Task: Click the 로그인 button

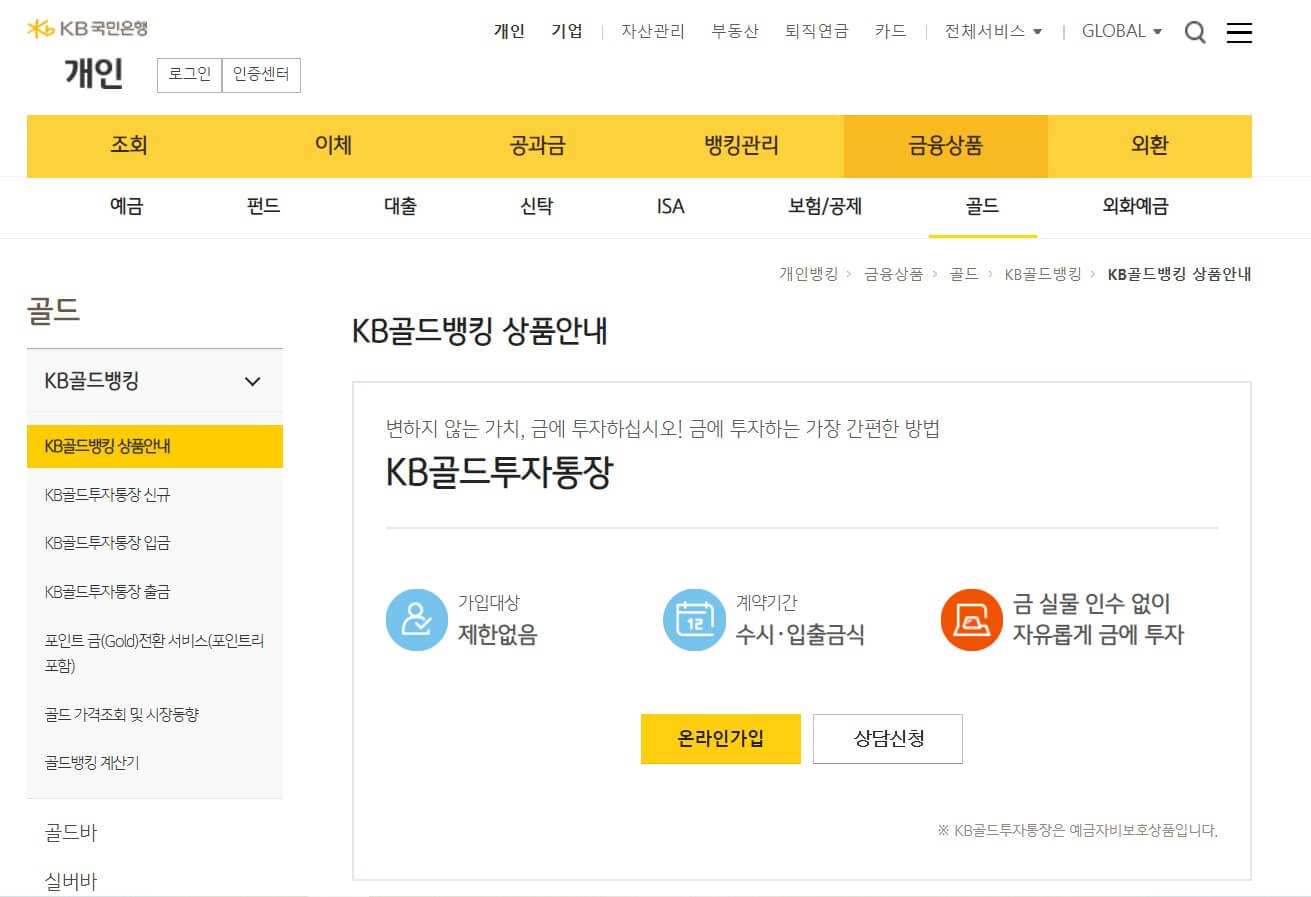Action: [189, 75]
